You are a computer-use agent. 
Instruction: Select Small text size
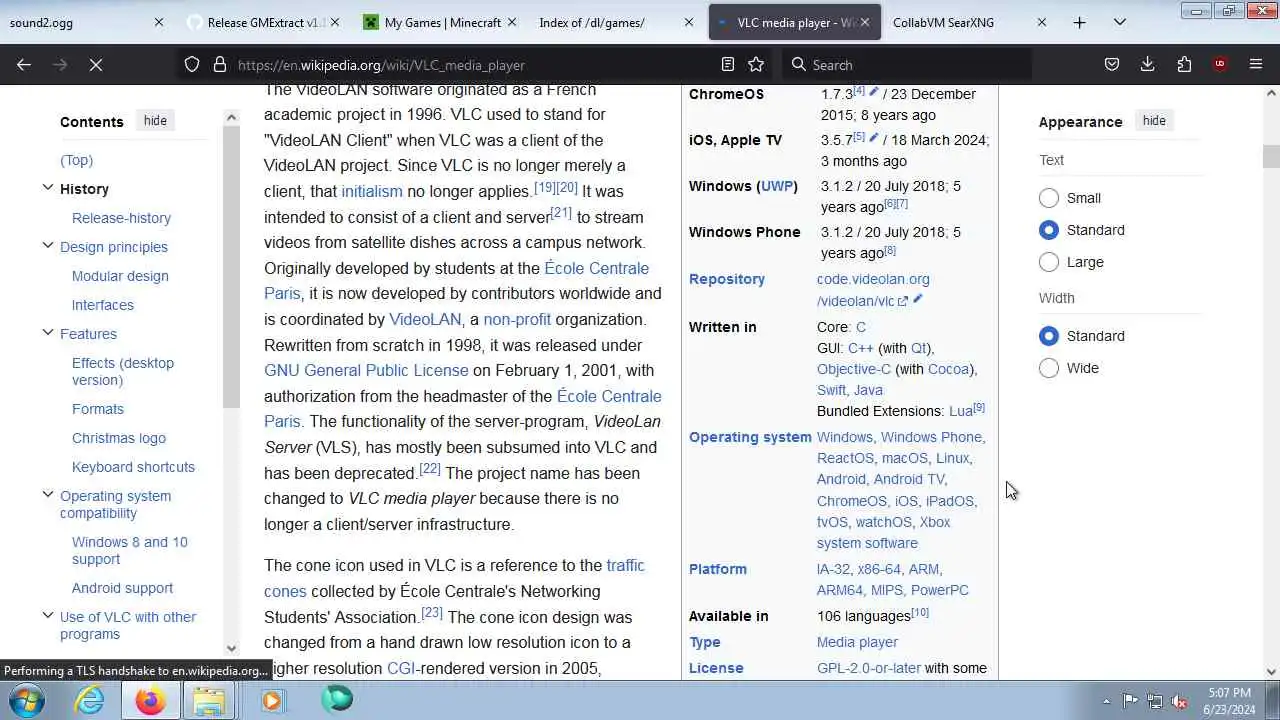1048,198
